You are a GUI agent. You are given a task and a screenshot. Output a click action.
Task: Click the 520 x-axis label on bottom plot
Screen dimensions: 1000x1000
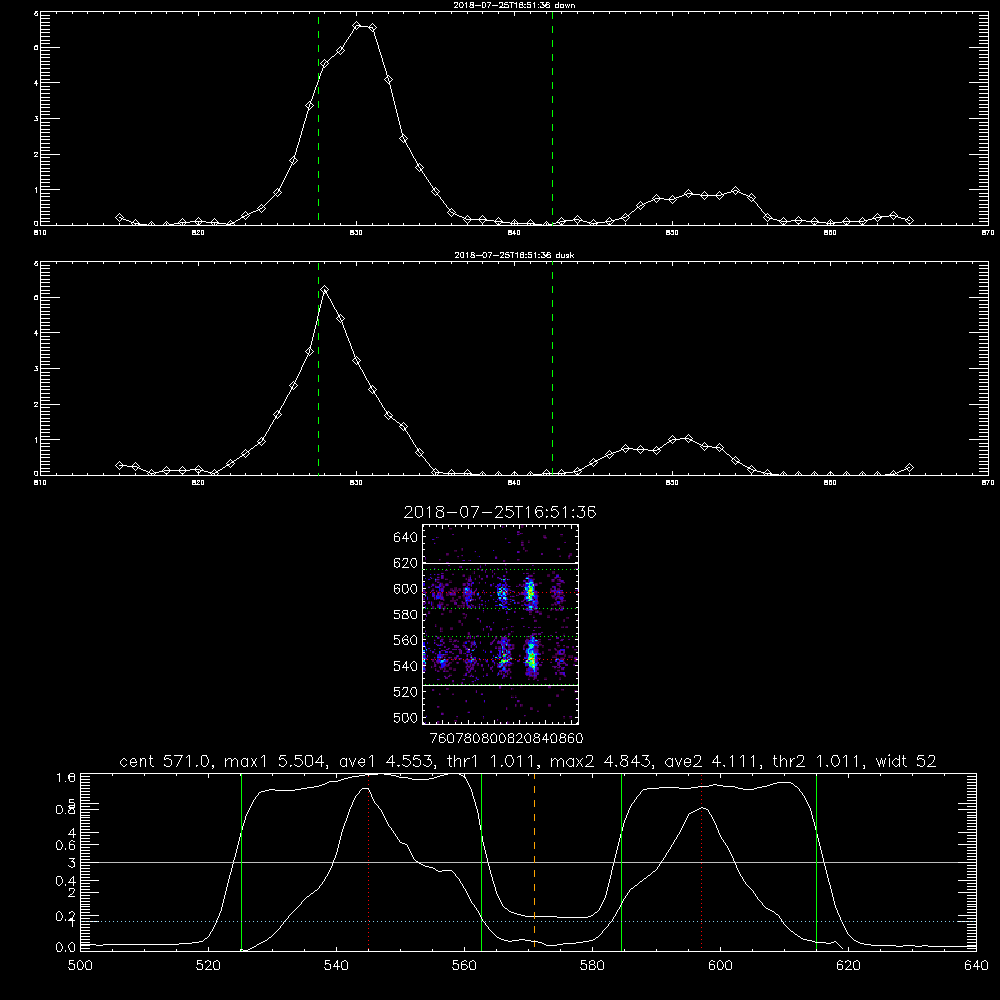point(208,966)
